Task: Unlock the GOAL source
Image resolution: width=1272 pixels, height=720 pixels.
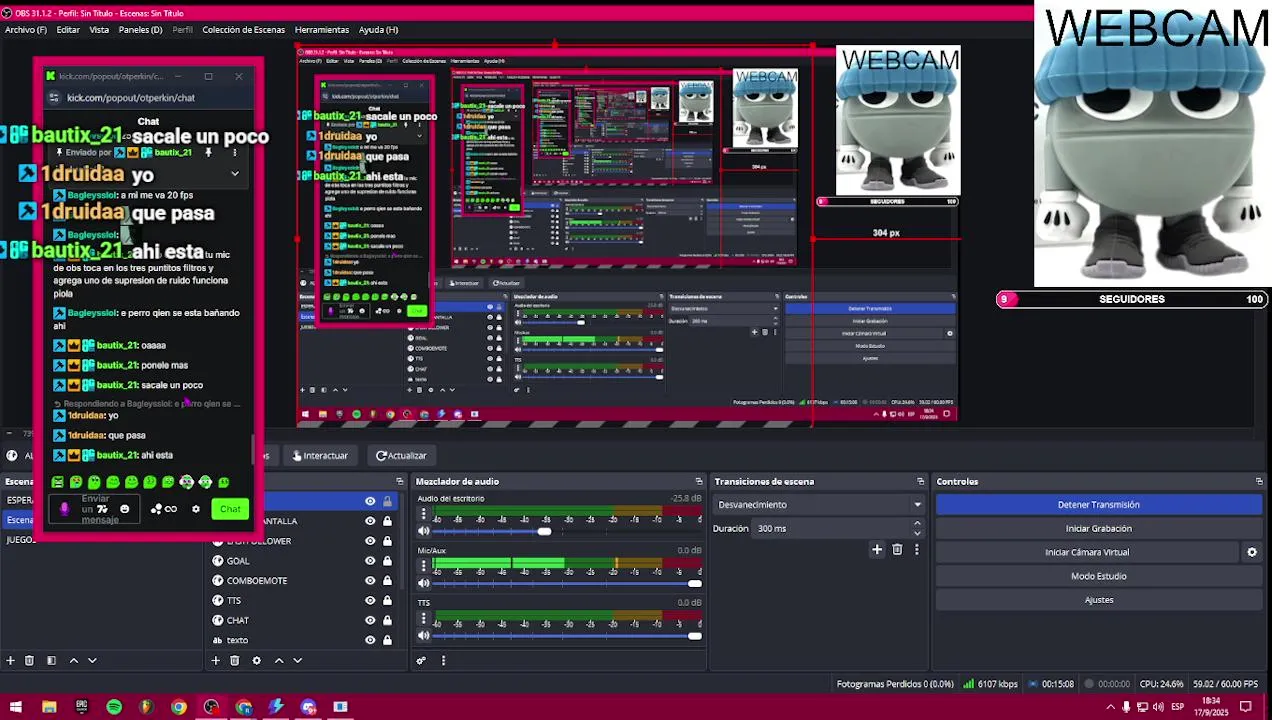Action: point(387,561)
